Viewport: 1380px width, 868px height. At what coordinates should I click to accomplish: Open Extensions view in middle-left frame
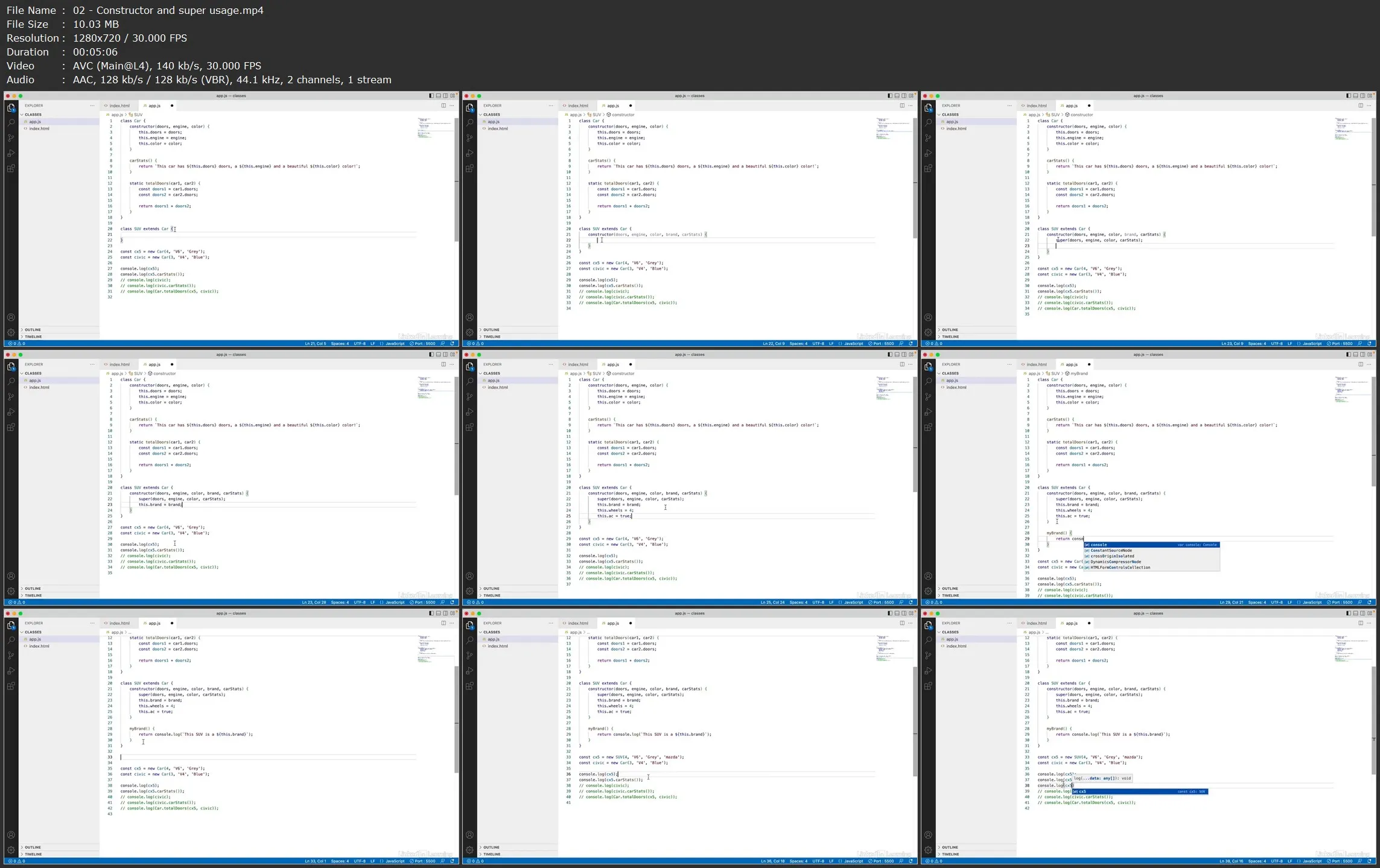click(11, 427)
